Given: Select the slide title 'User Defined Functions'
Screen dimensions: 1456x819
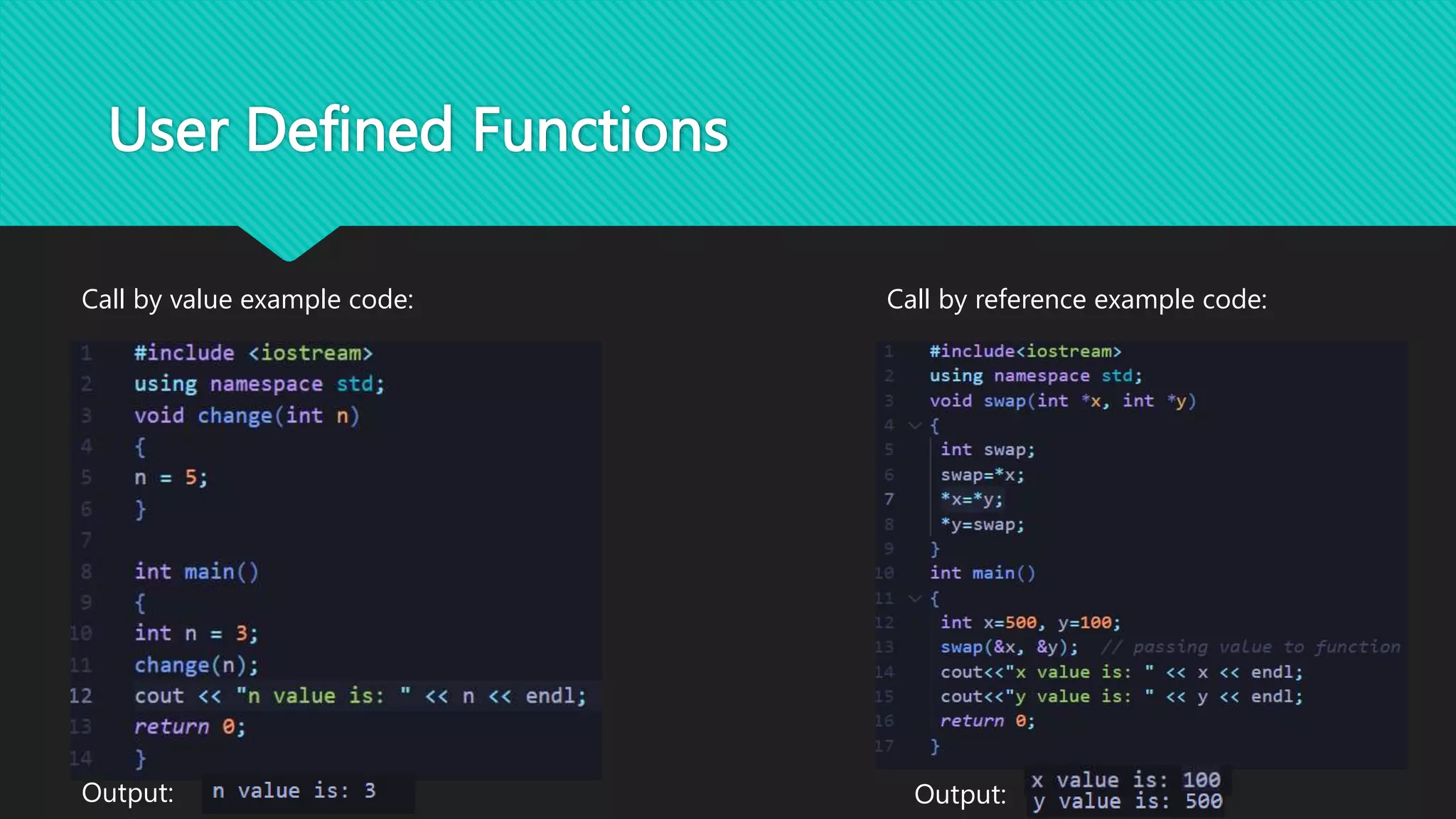Looking at the screenshot, I should 418,130.
